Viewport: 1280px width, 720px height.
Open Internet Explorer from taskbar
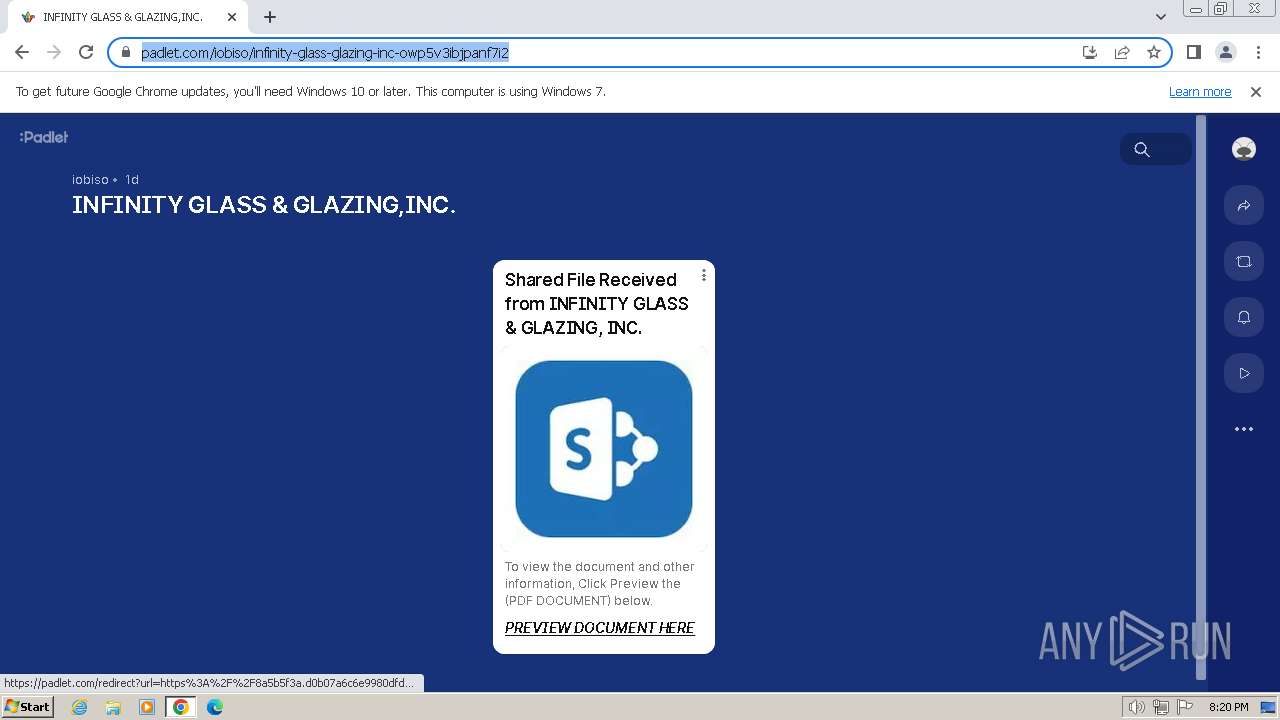pyautogui.click(x=79, y=707)
